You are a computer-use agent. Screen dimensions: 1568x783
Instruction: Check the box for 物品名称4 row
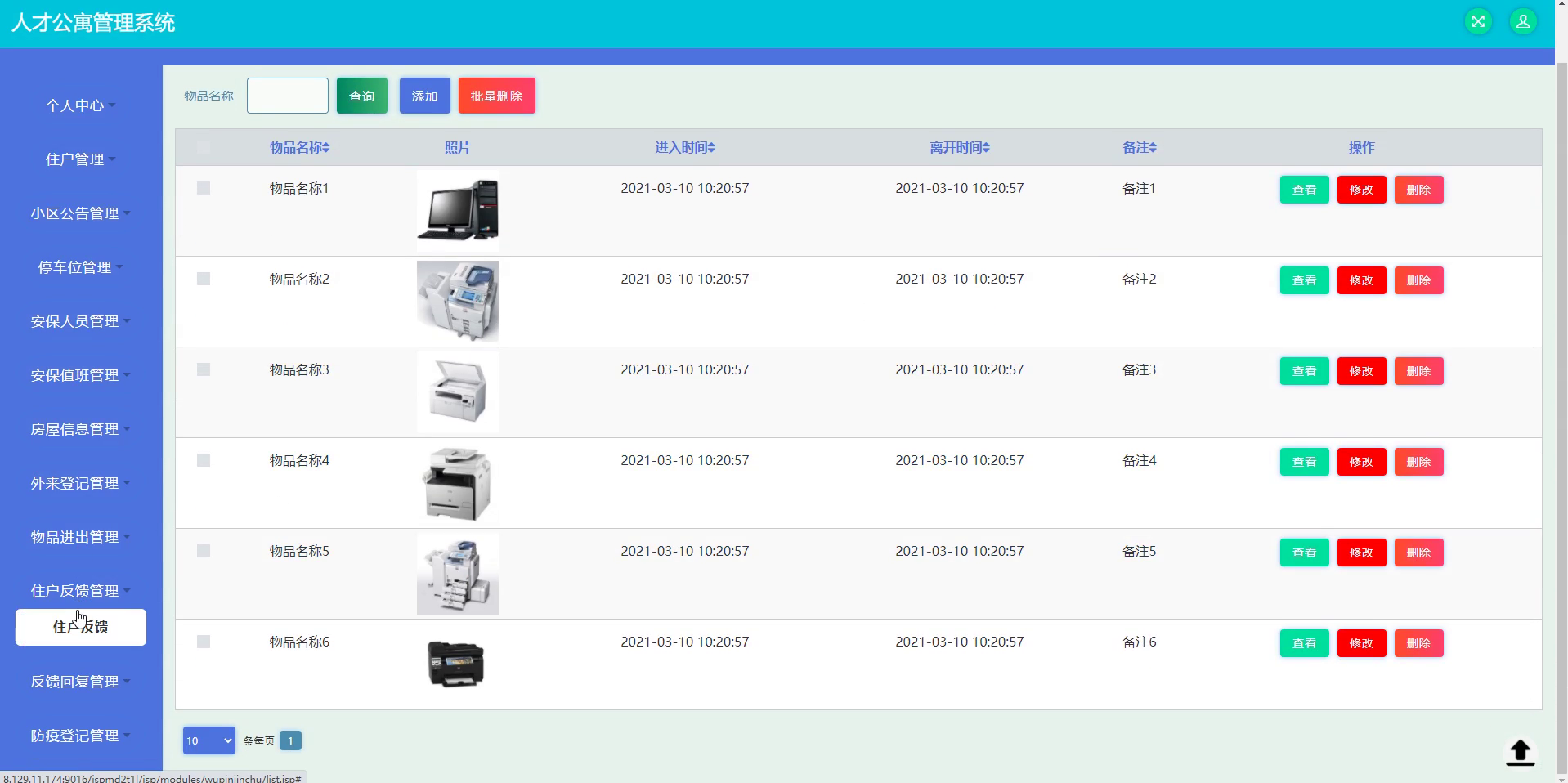[x=204, y=460]
